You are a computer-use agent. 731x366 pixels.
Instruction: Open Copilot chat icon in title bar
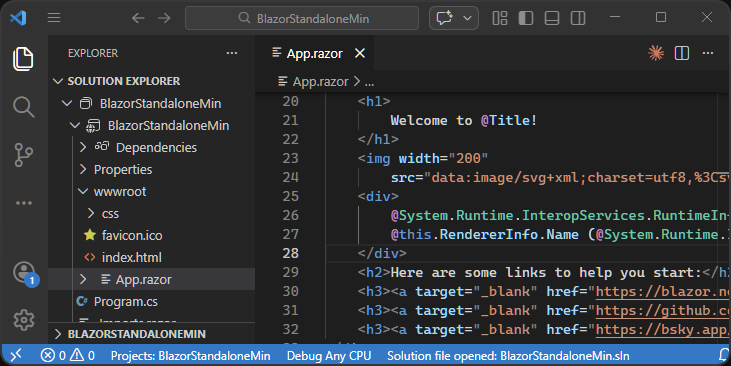click(444, 18)
